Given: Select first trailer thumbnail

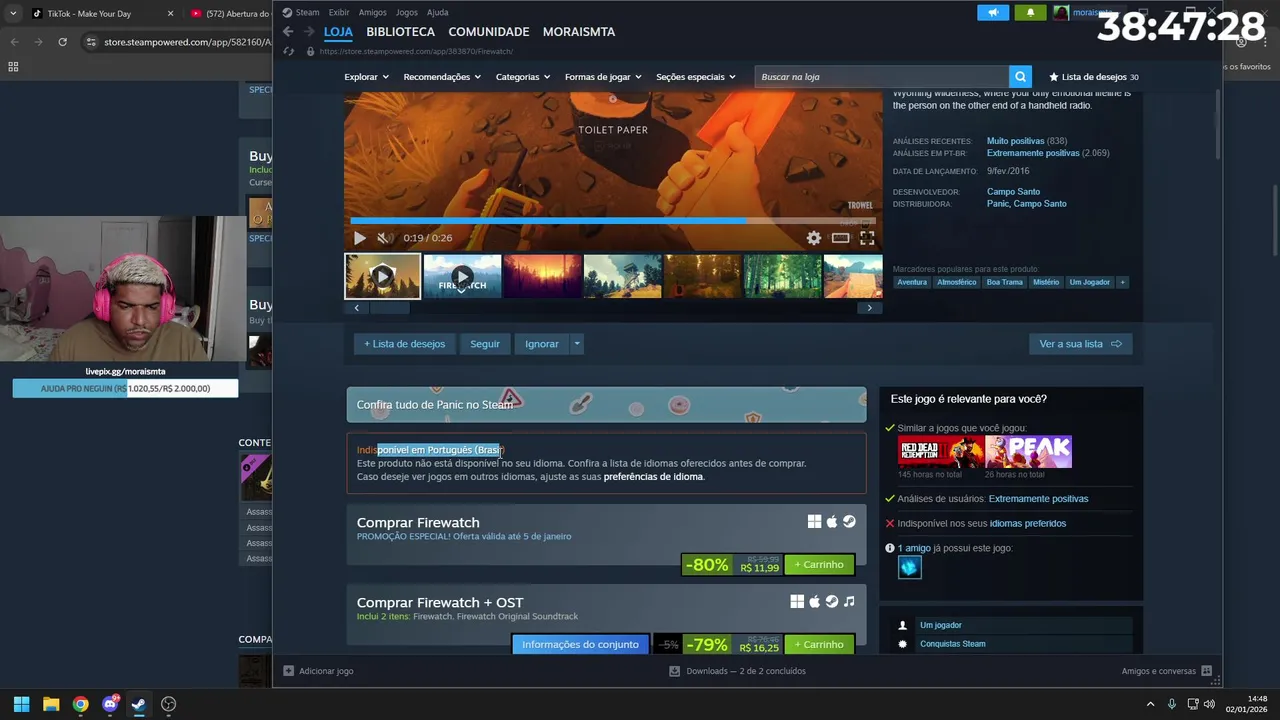Looking at the screenshot, I should click(x=383, y=276).
